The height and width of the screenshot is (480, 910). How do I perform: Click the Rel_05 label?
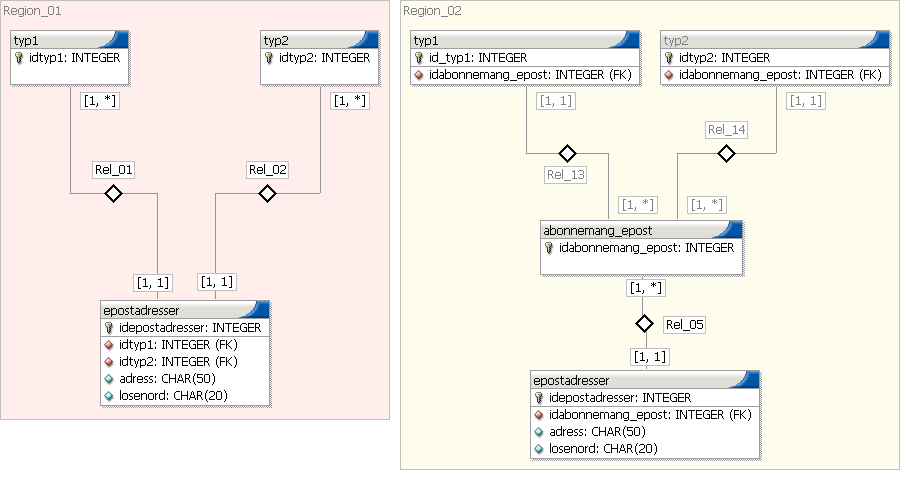pos(685,324)
